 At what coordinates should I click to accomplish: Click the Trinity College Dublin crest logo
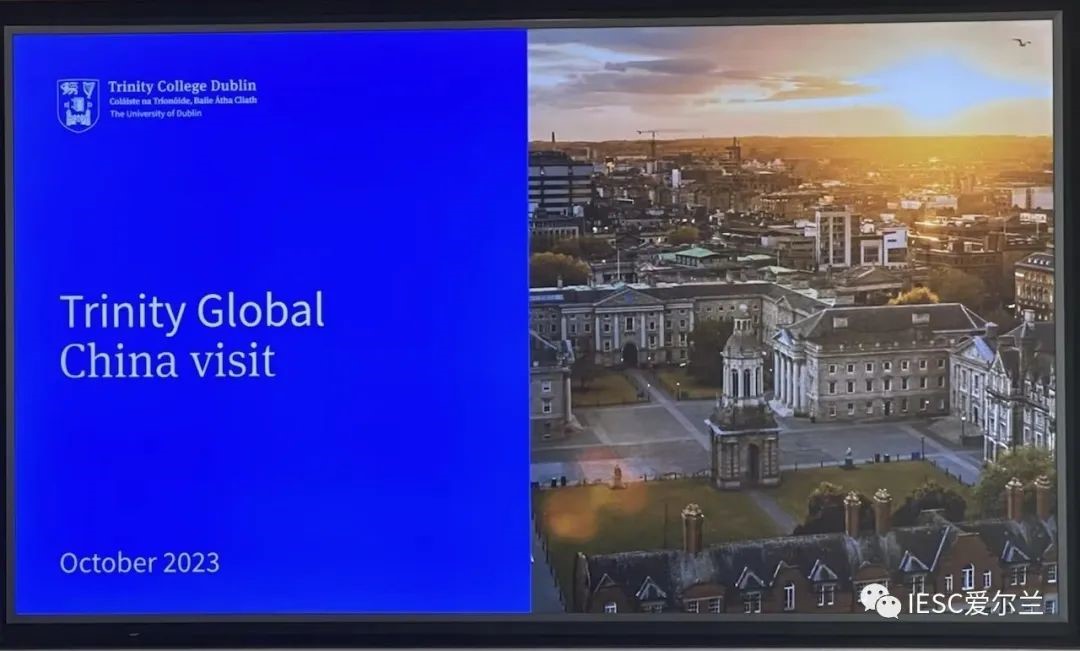78,105
